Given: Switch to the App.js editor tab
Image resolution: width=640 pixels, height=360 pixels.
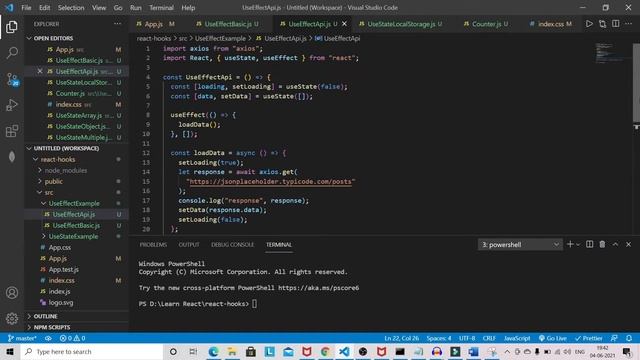Looking at the screenshot, I should pos(155,24).
